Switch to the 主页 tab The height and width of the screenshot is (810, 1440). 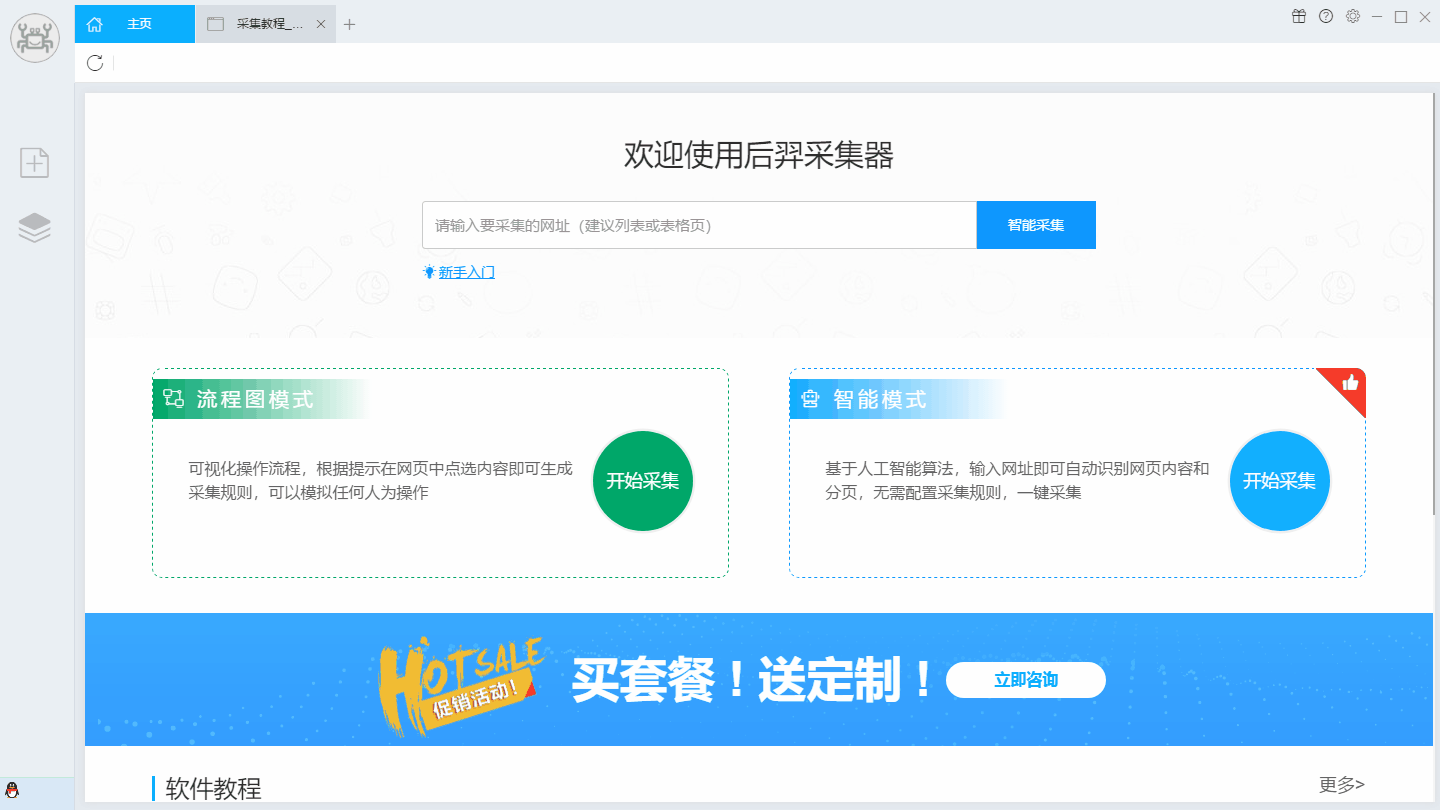[135, 24]
